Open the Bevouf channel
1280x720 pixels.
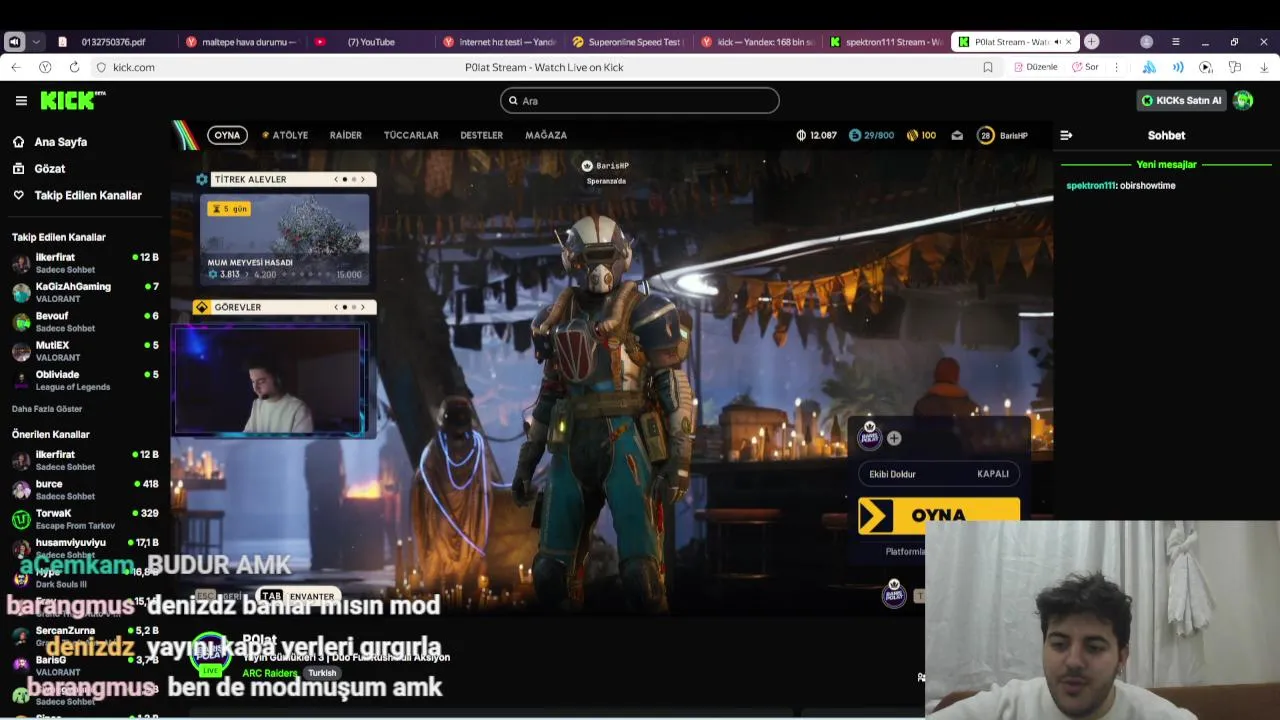85,321
